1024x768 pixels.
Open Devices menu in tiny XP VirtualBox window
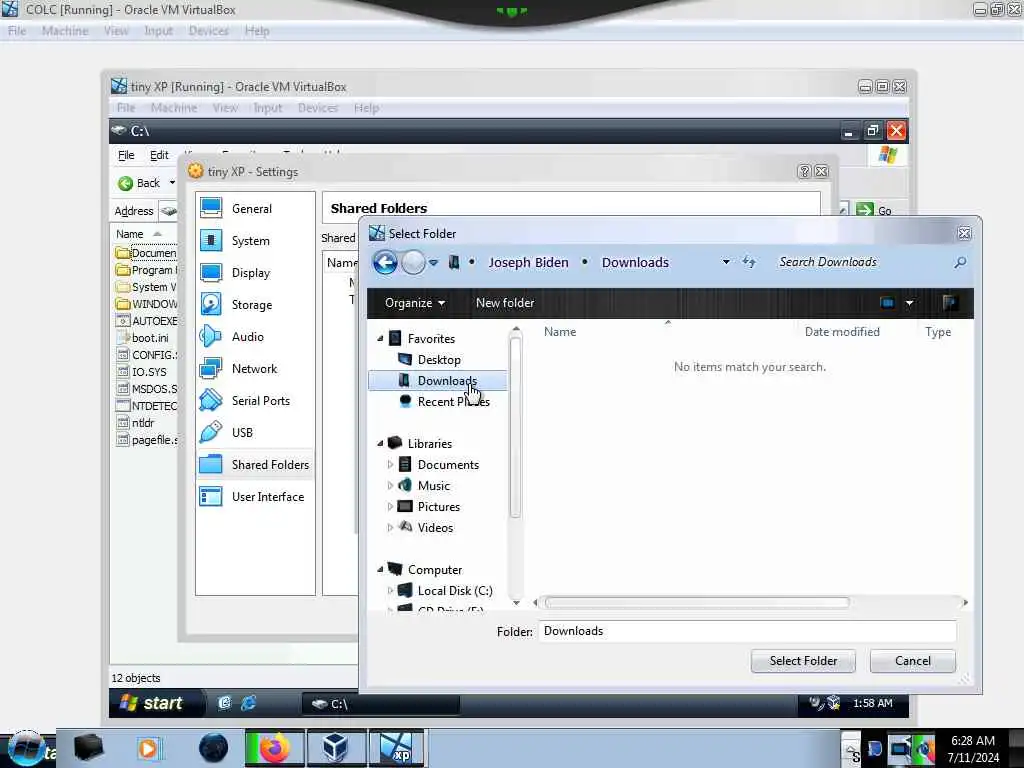click(x=318, y=108)
